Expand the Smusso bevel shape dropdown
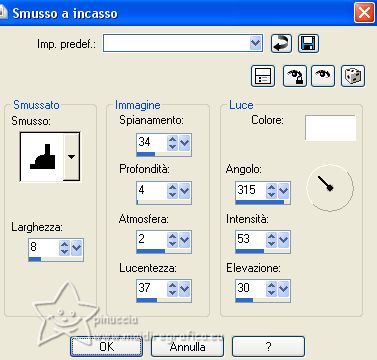 pos(72,156)
